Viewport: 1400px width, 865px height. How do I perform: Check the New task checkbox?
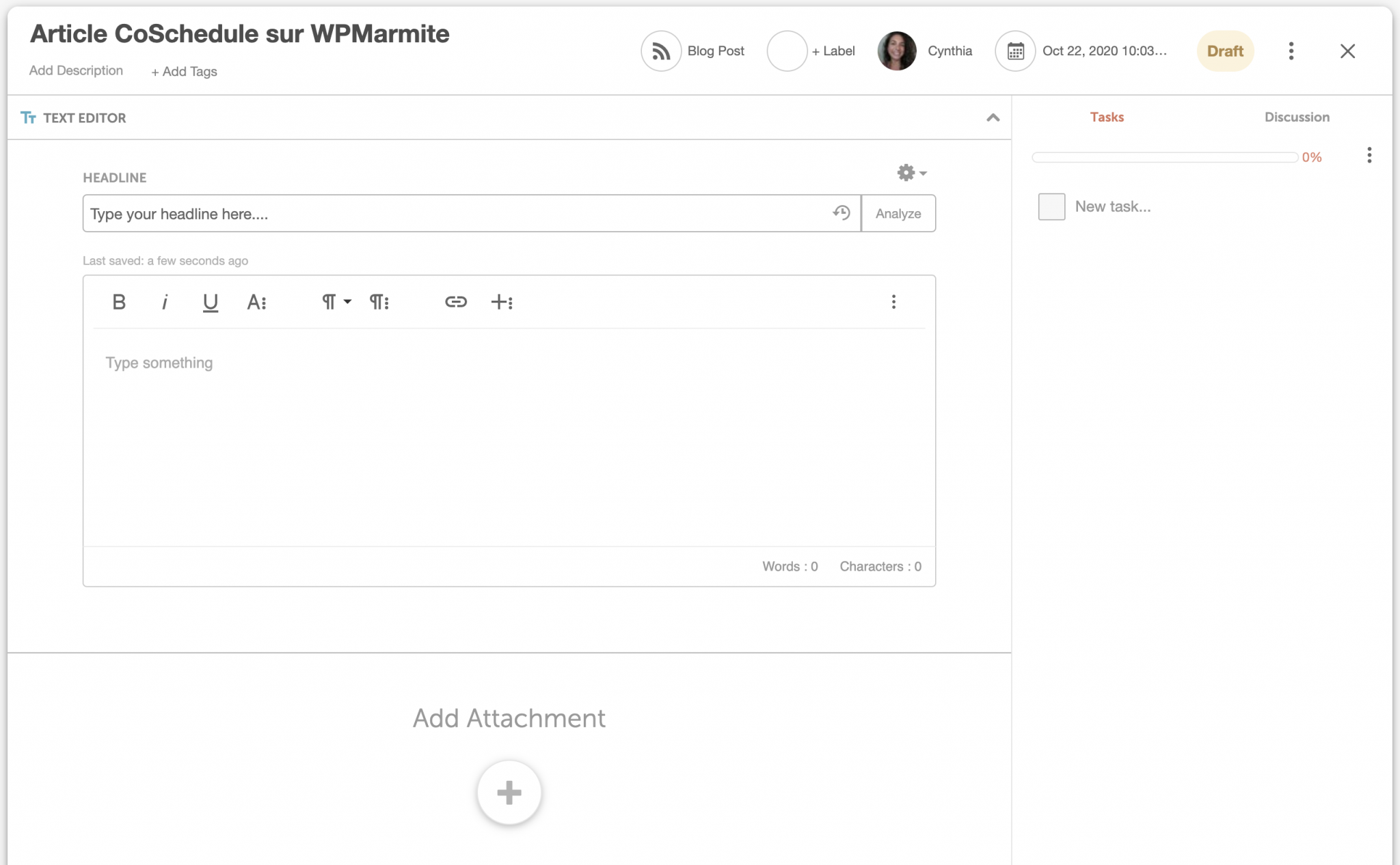tap(1051, 206)
